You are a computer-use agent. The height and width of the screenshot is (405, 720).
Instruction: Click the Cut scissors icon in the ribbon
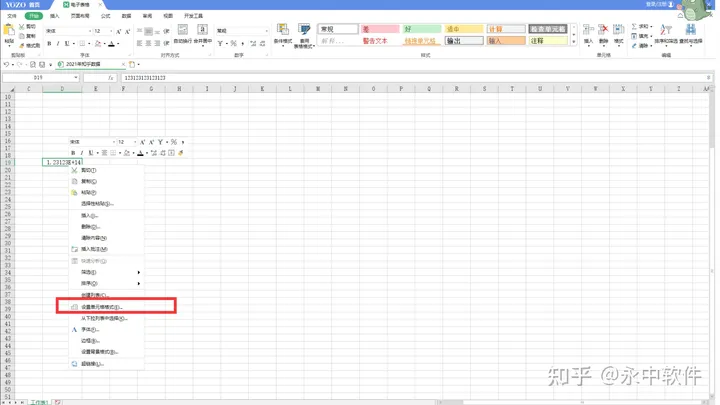[22, 27]
